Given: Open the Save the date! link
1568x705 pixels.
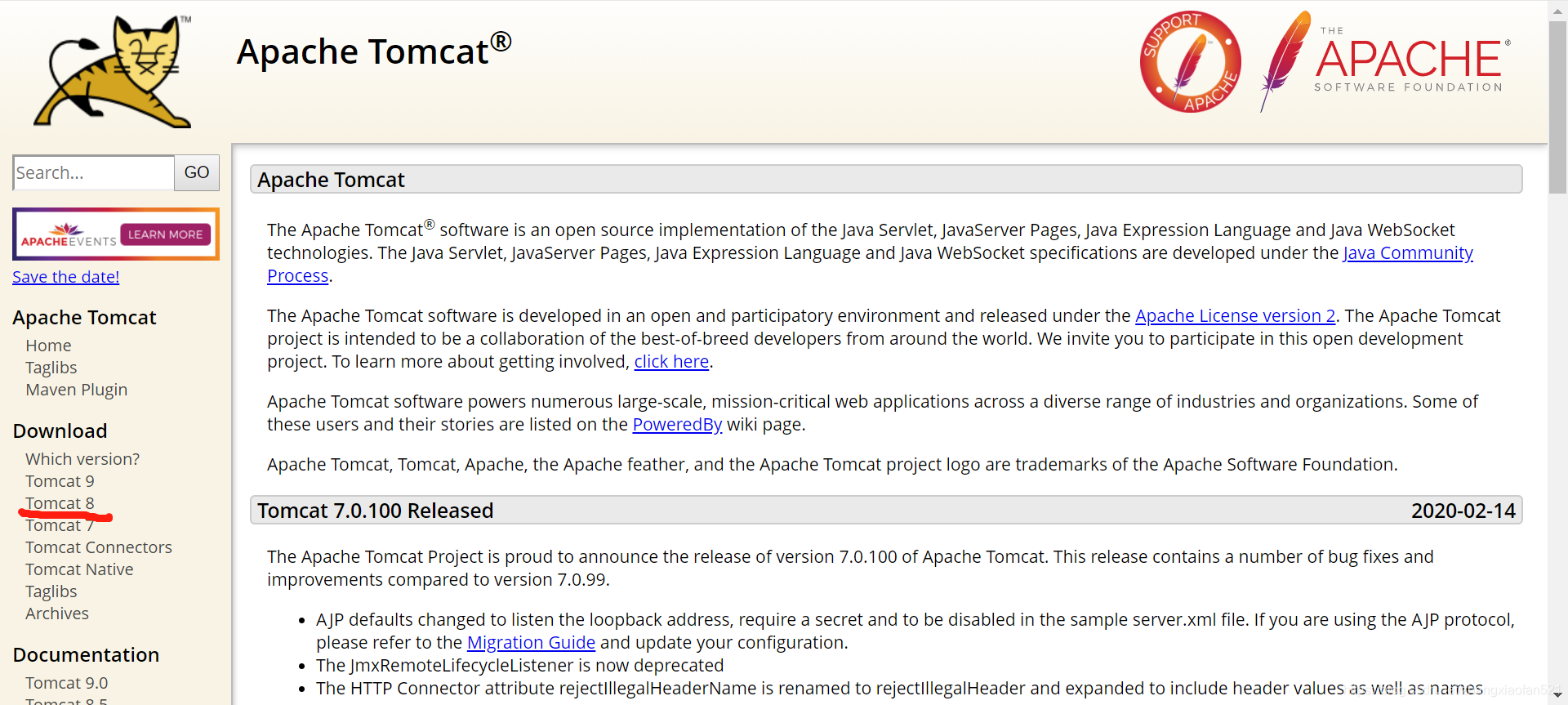Looking at the screenshot, I should 66,277.
